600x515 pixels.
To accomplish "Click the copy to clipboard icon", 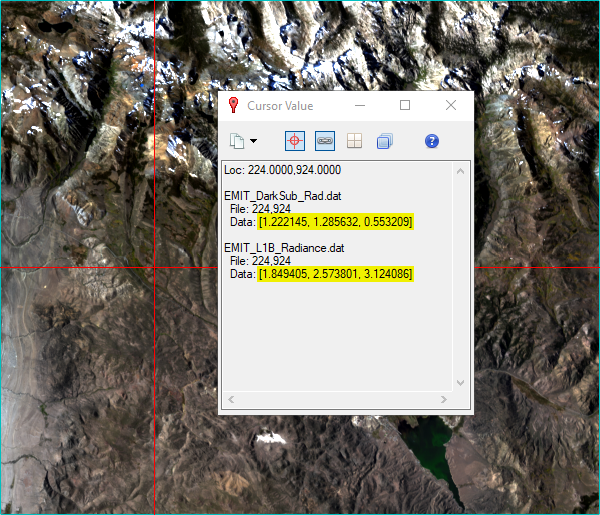I will pos(237,141).
